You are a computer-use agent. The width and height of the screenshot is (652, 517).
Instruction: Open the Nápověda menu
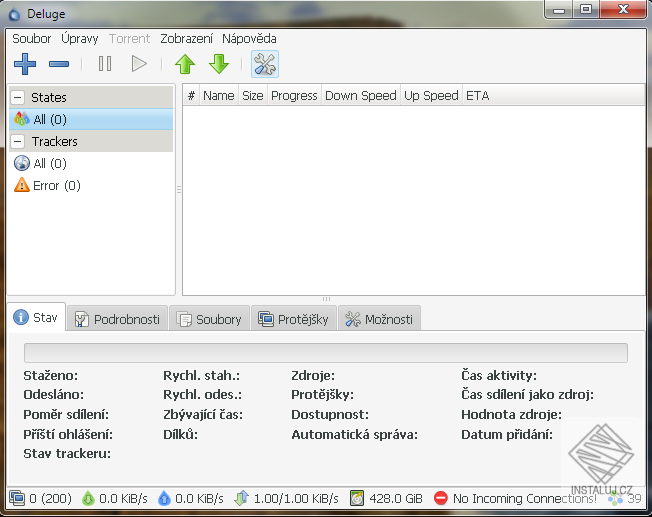click(x=249, y=39)
